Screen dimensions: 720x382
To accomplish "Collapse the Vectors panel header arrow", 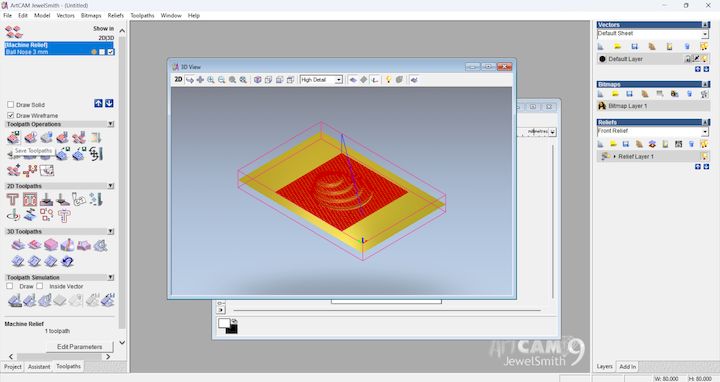I will [x=706, y=25].
